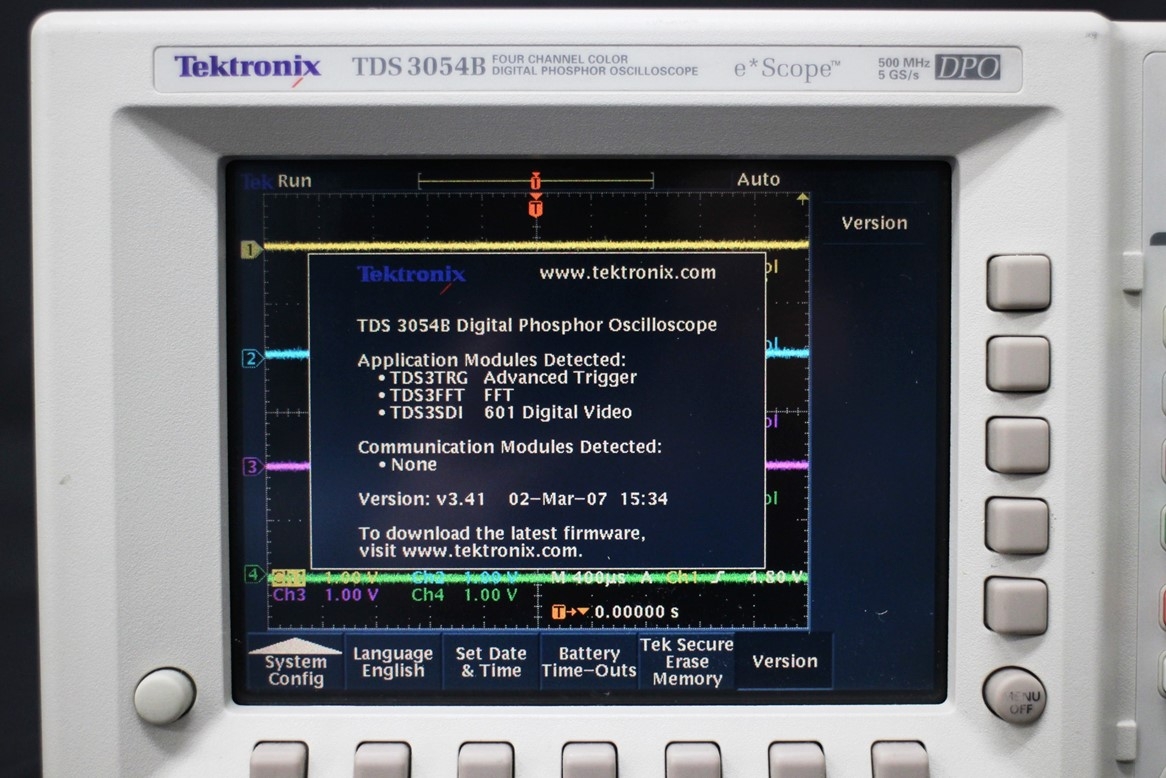Screen dimensions: 1166x778
Task: Push bezel button below Battery Time-Outs
Action: pos(589,759)
